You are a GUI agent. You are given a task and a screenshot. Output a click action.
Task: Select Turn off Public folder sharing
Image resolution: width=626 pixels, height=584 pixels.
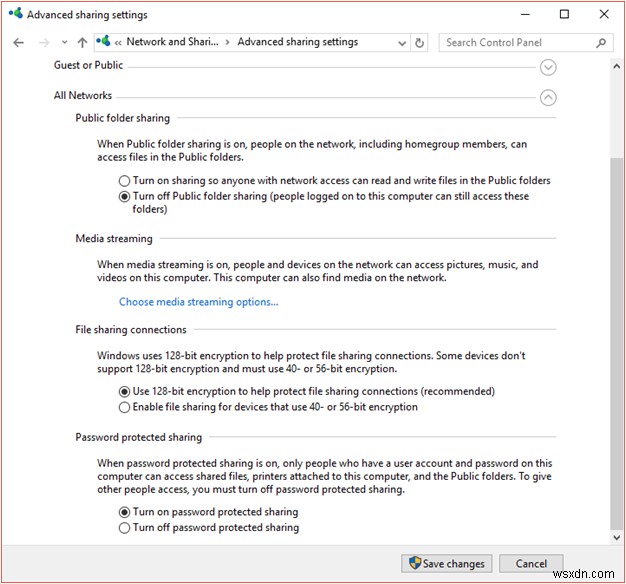[124, 196]
